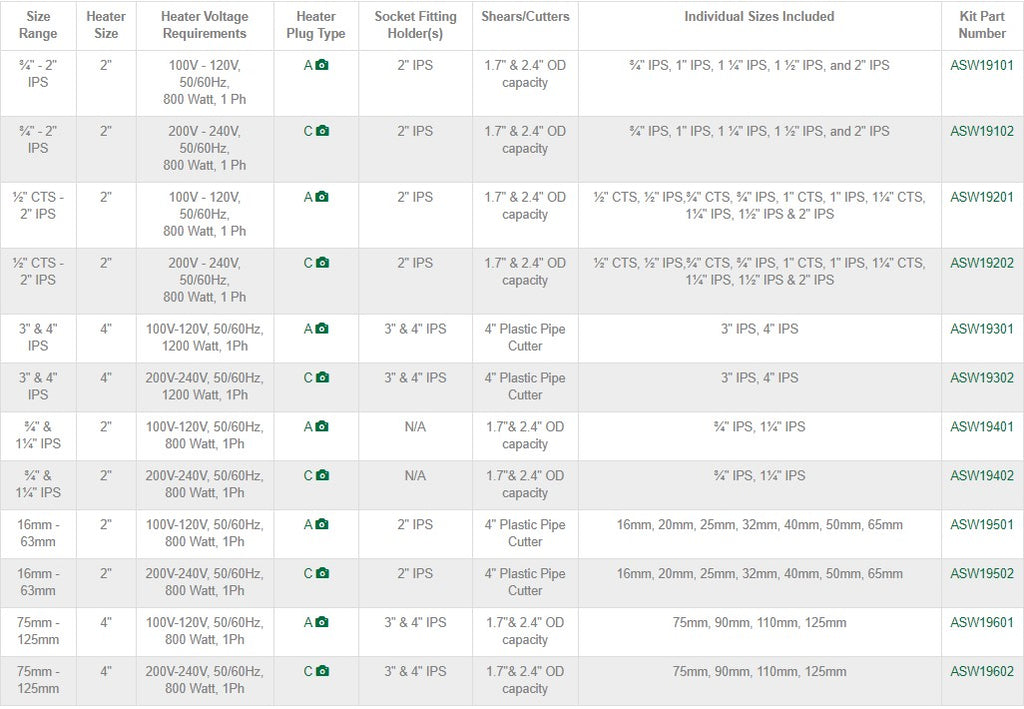Screen dimensions: 1024x709
Task: Open plug photo icon for ASW19201
Action: tap(322, 197)
